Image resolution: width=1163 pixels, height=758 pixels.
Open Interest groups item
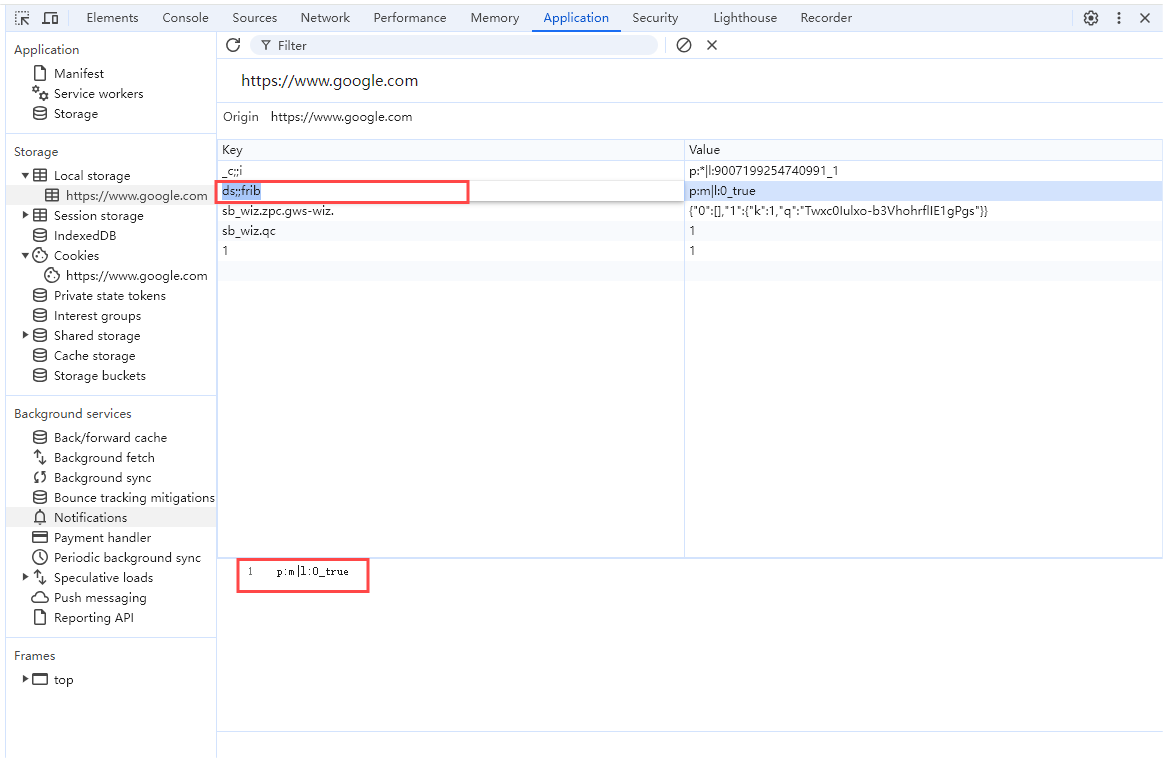click(x=97, y=316)
